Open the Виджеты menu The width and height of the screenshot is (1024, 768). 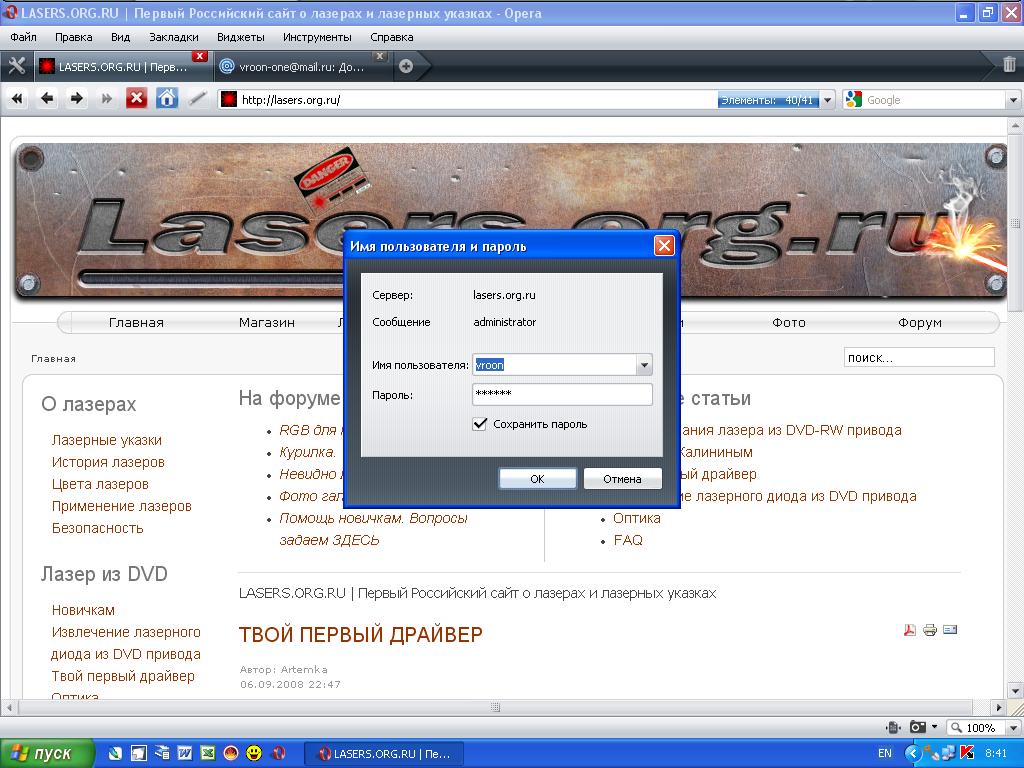click(241, 37)
